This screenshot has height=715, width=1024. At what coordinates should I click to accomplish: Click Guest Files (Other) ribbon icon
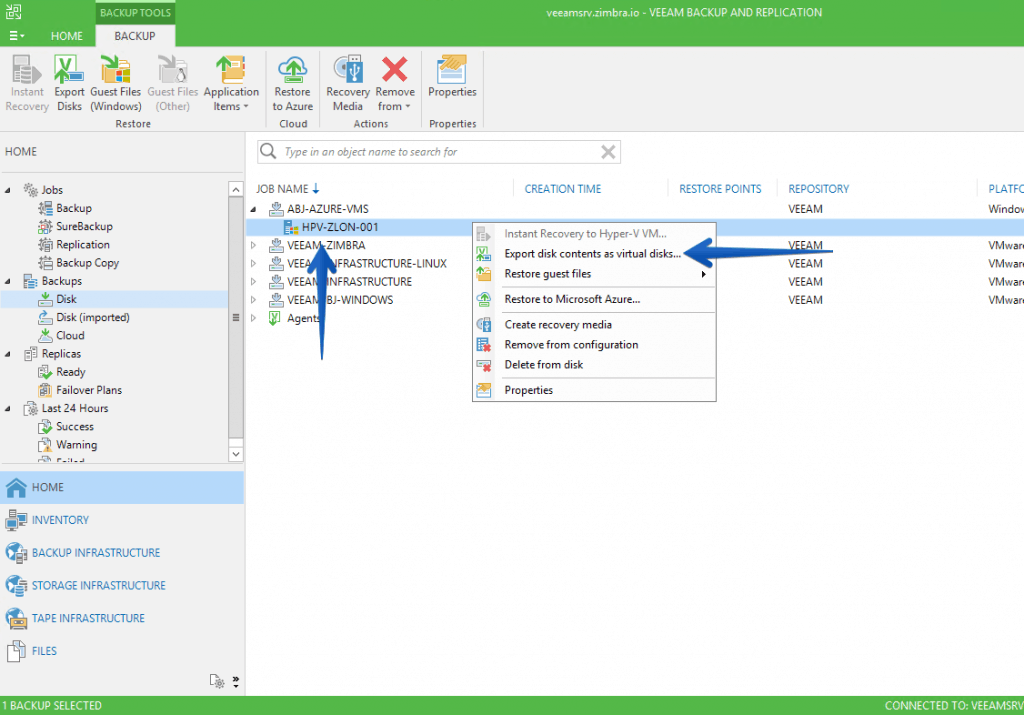172,83
